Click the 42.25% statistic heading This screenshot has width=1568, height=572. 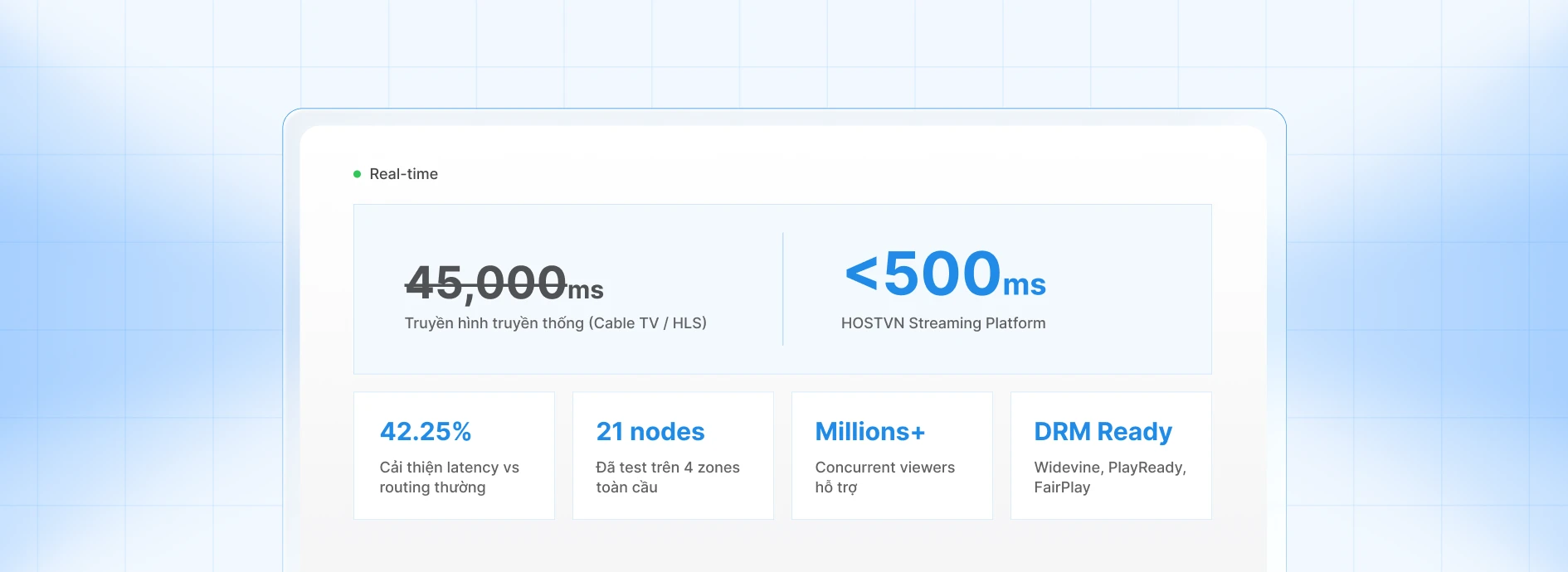click(x=426, y=431)
